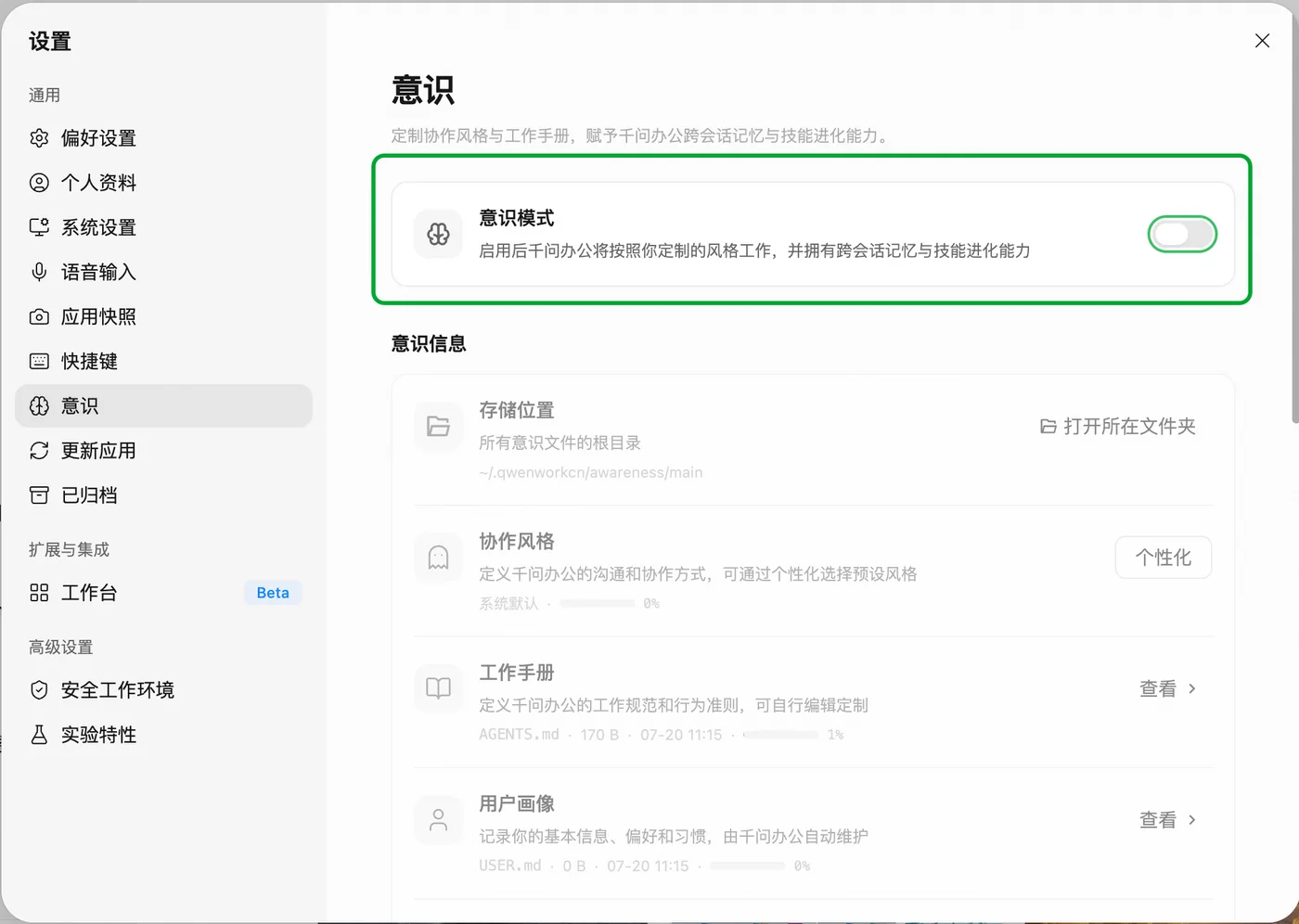Click the 系统默认 label under 协作风格
1299x924 pixels.
[x=508, y=604]
